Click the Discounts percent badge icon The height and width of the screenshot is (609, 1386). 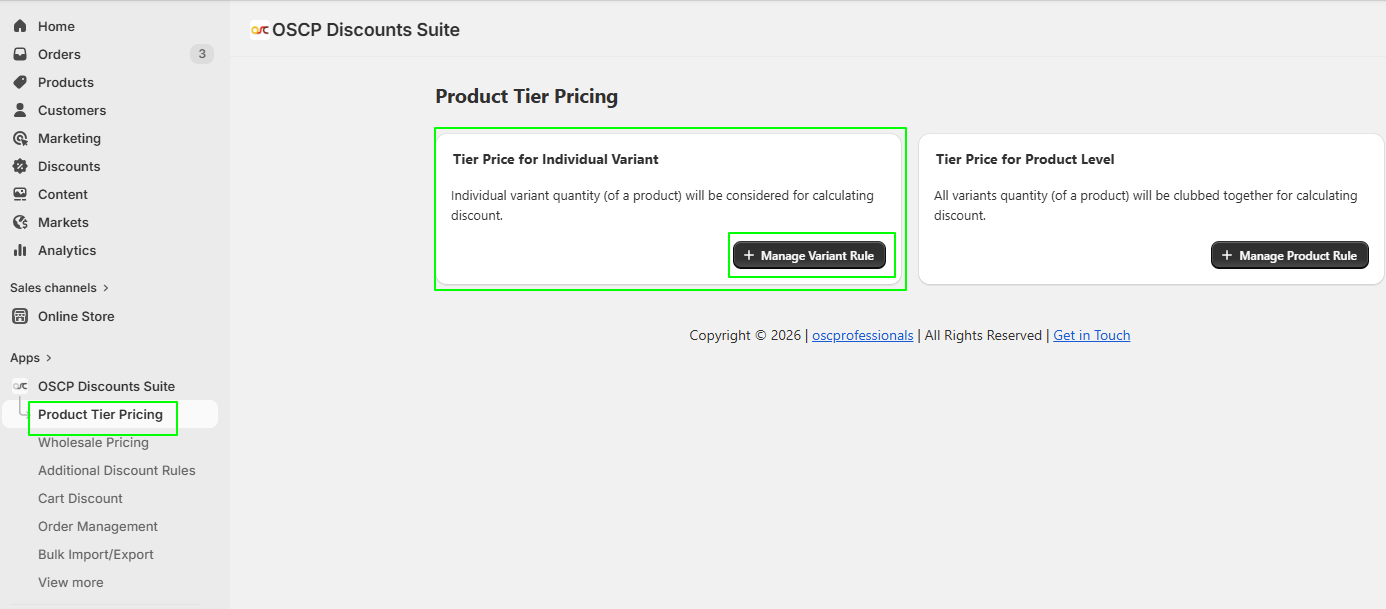coord(20,166)
